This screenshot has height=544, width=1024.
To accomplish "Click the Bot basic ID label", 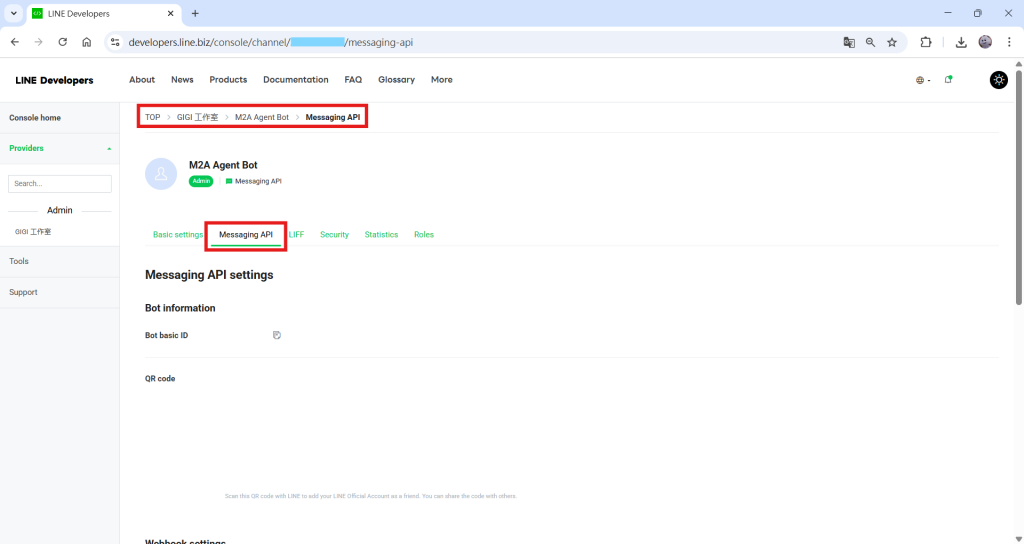I will tap(167, 336).
